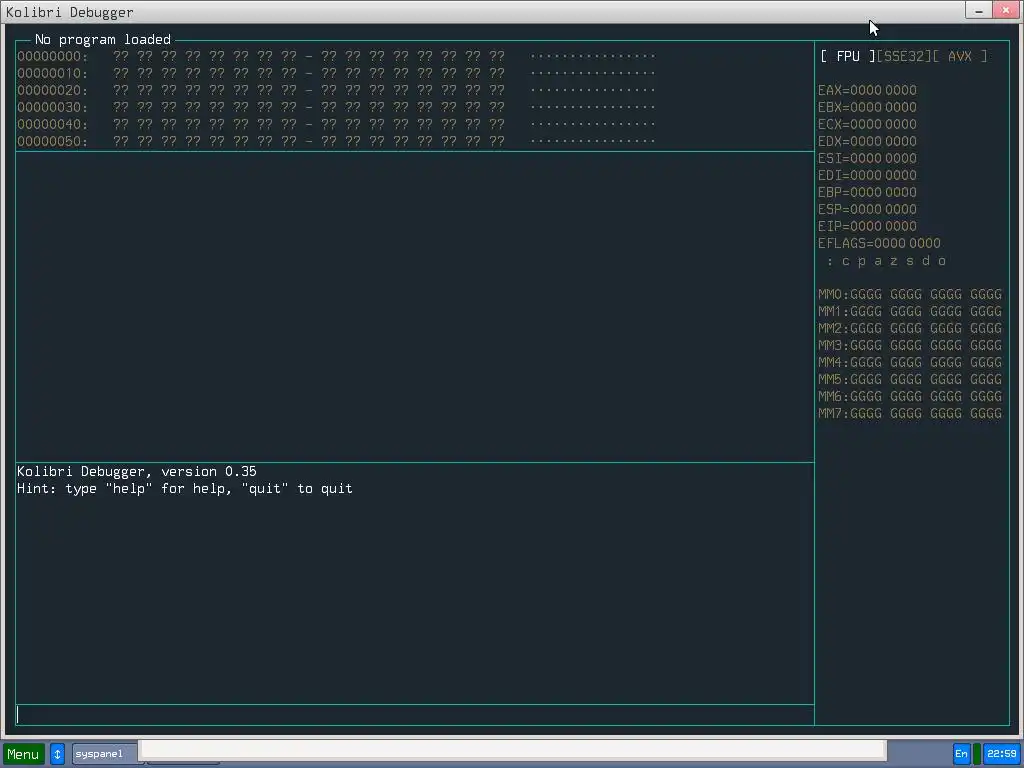Click memory dump address 00000050
This screenshot has height=768, width=1024.
[x=52, y=141]
